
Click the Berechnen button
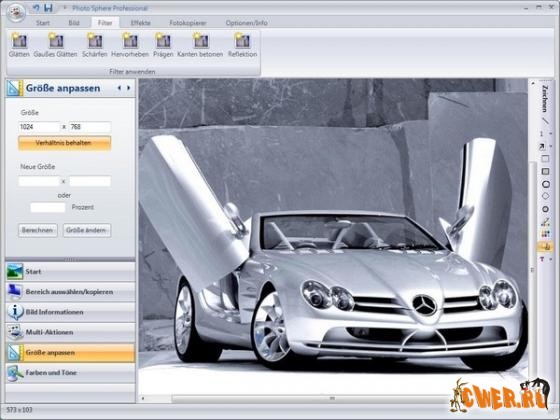pyautogui.click(x=38, y=230)
